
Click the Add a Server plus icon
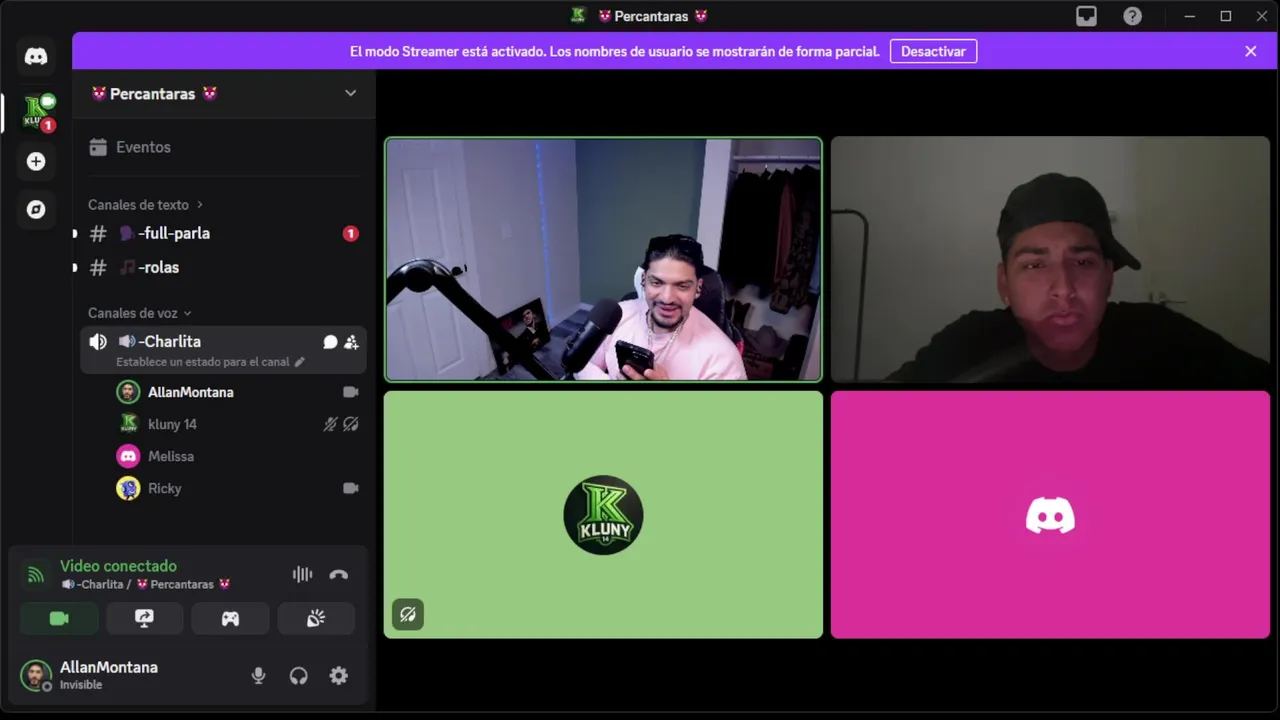36,161
